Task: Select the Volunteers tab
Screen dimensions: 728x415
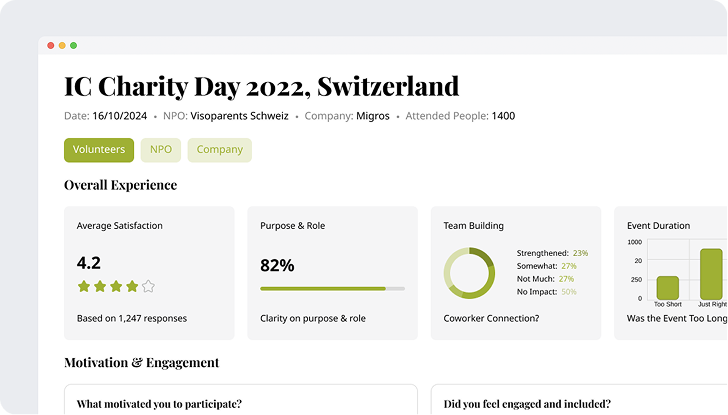Action: click(99, 150)
